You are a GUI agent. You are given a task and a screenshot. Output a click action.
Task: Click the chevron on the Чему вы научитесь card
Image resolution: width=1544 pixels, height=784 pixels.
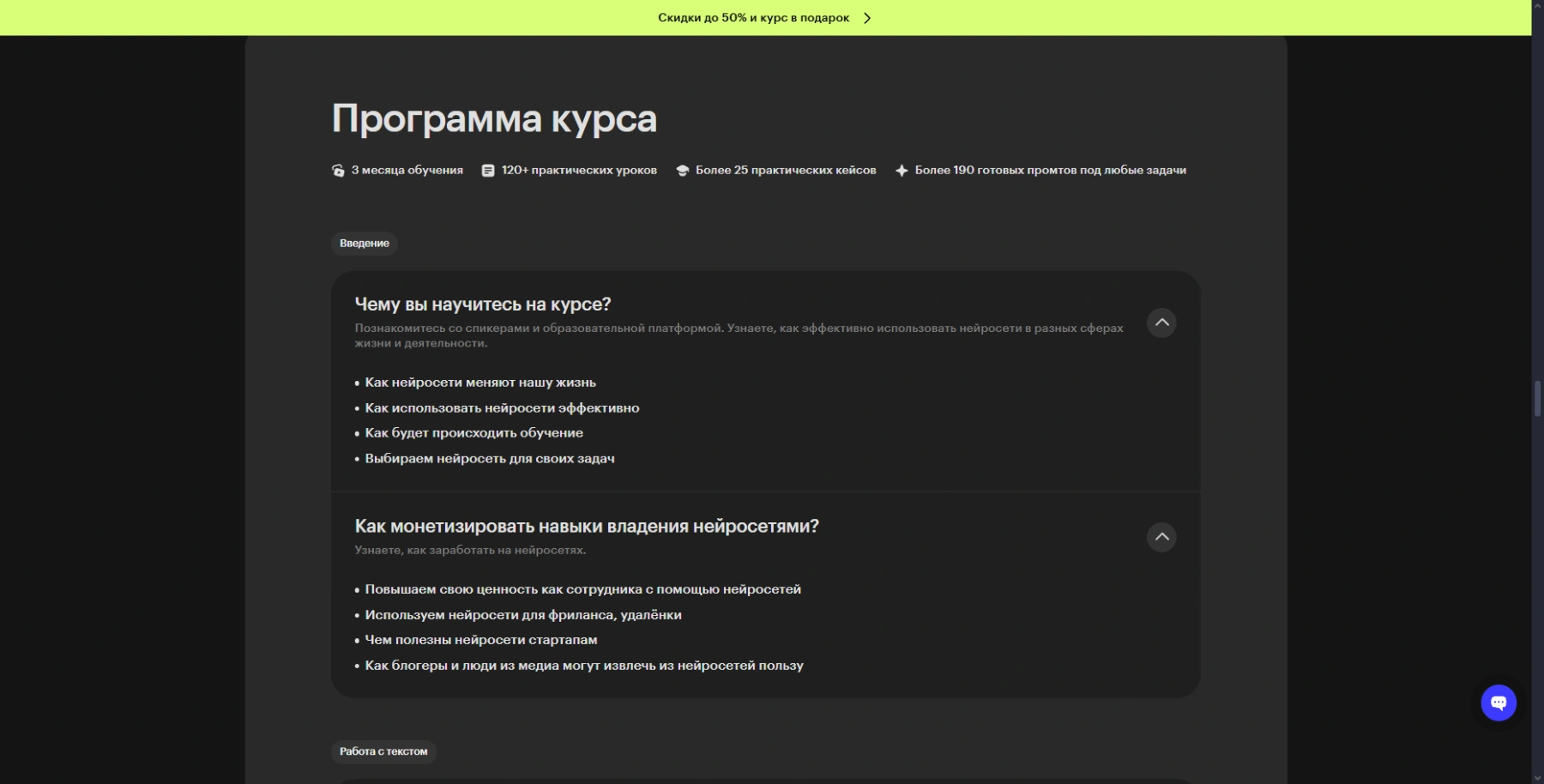pos(1162,323)
